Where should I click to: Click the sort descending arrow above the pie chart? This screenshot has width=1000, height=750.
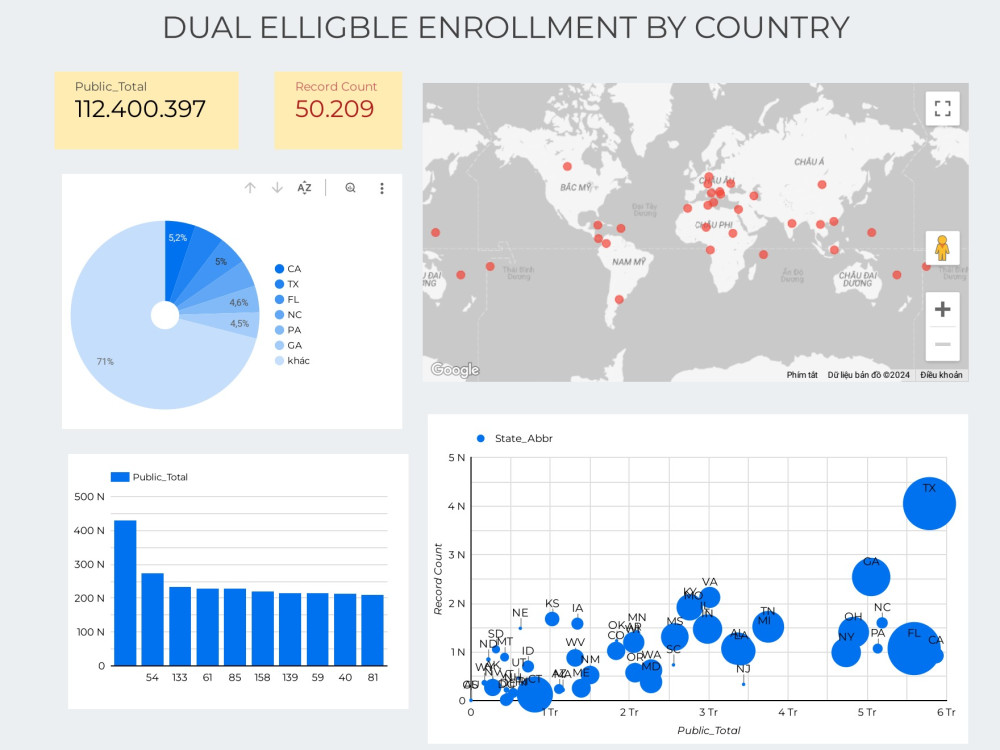pos(277,187)
